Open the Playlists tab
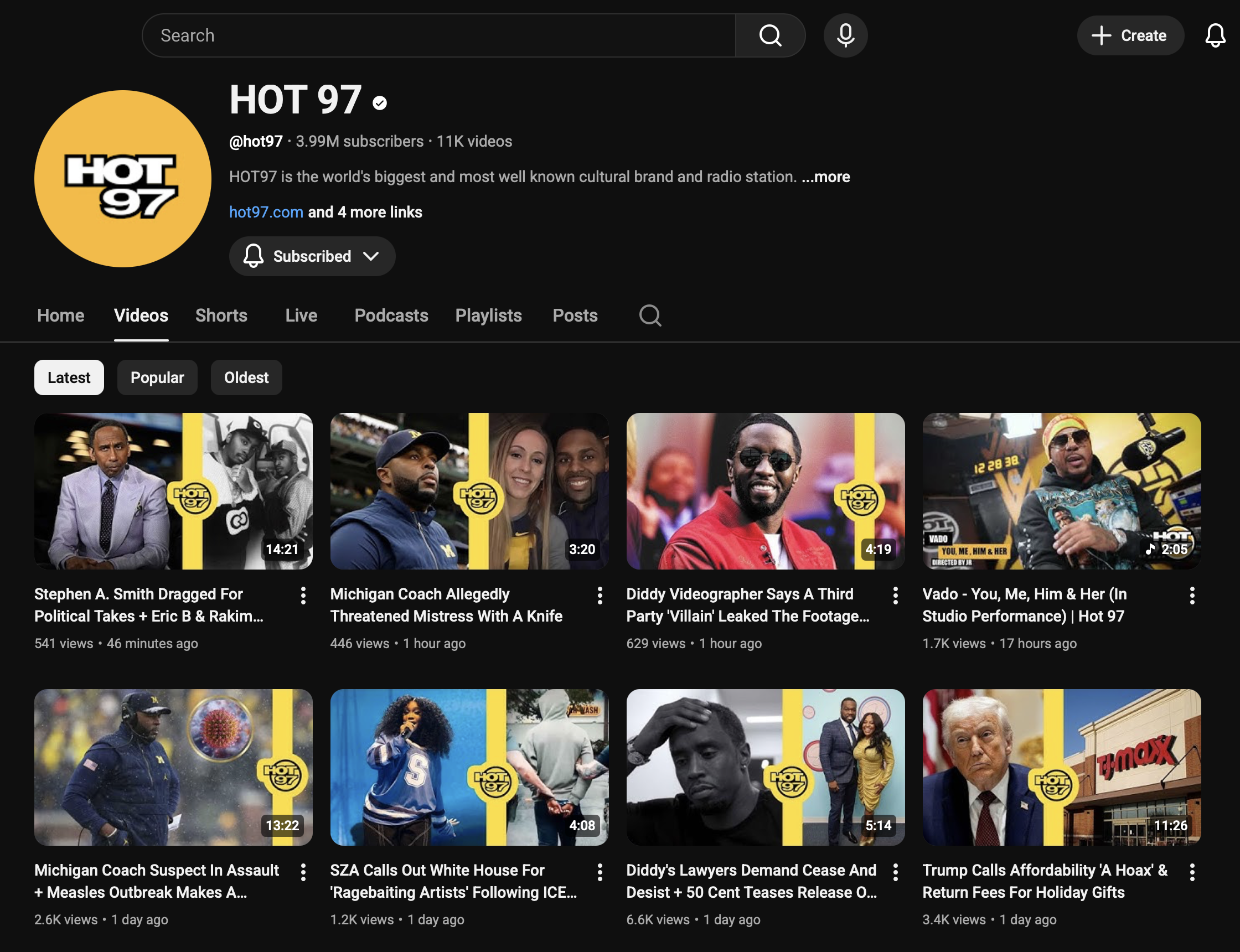1240x952 pixels. (488, 315)
